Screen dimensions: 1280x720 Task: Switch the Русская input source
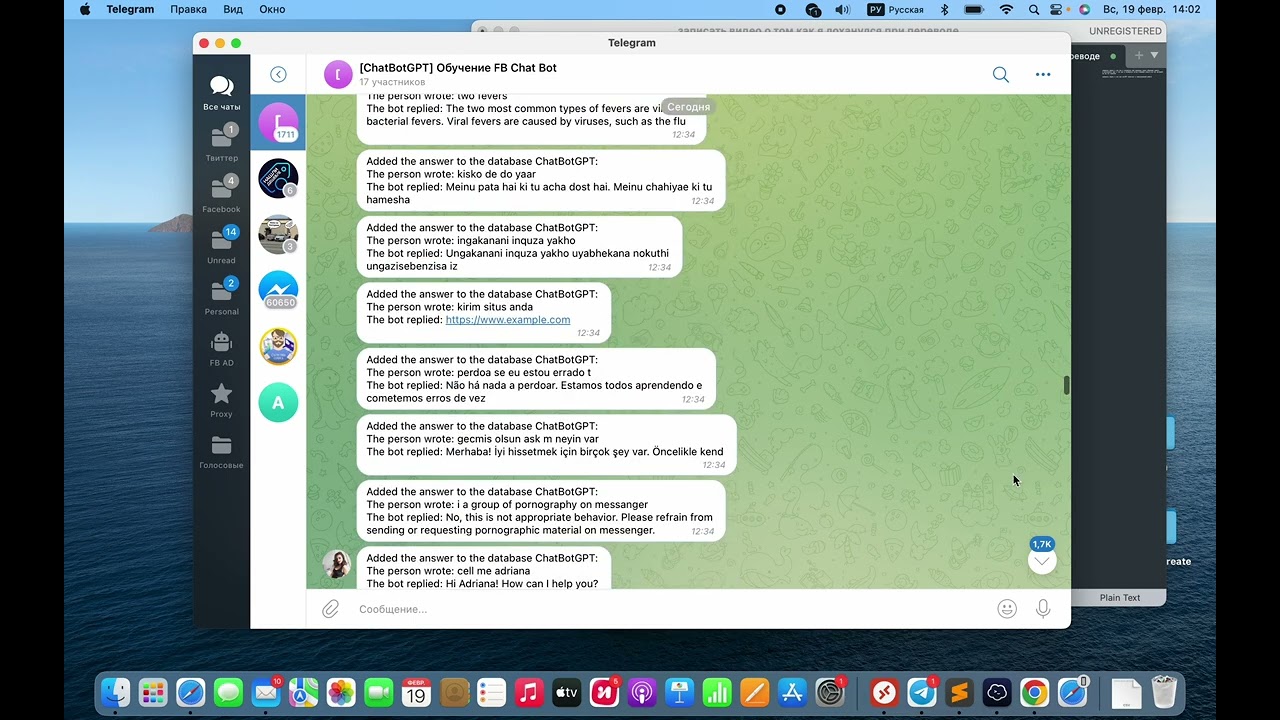point(896,9)
